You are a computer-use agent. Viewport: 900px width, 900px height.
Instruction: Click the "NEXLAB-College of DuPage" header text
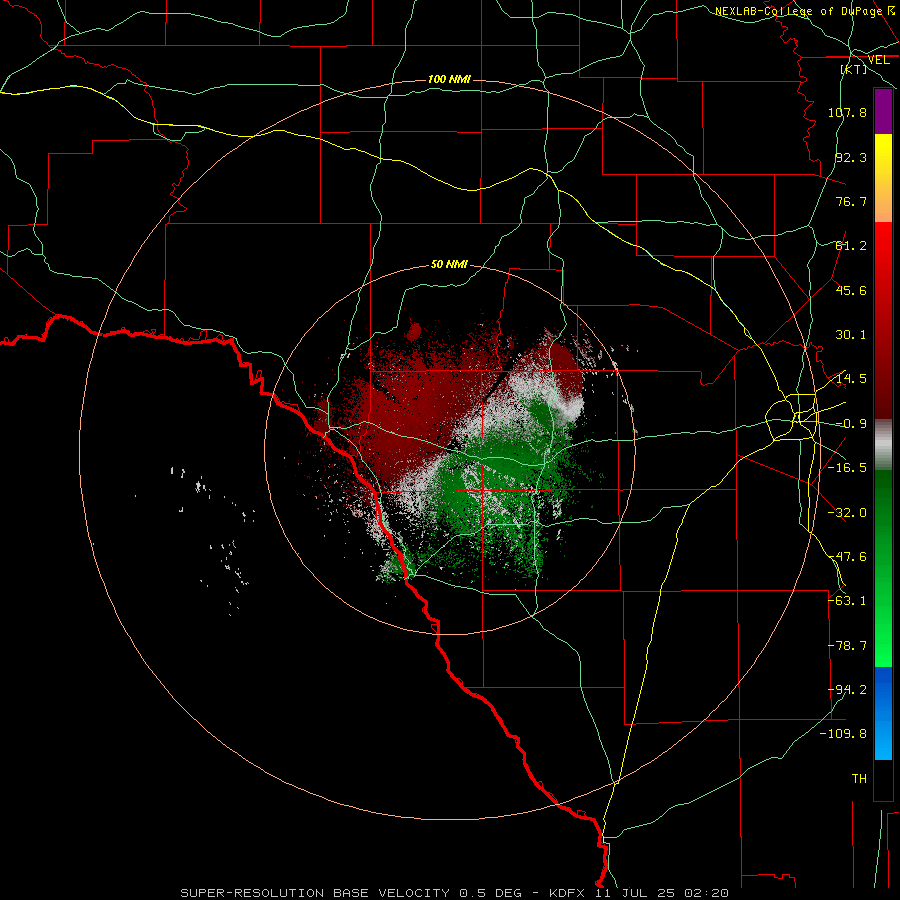tap(798, 11)
